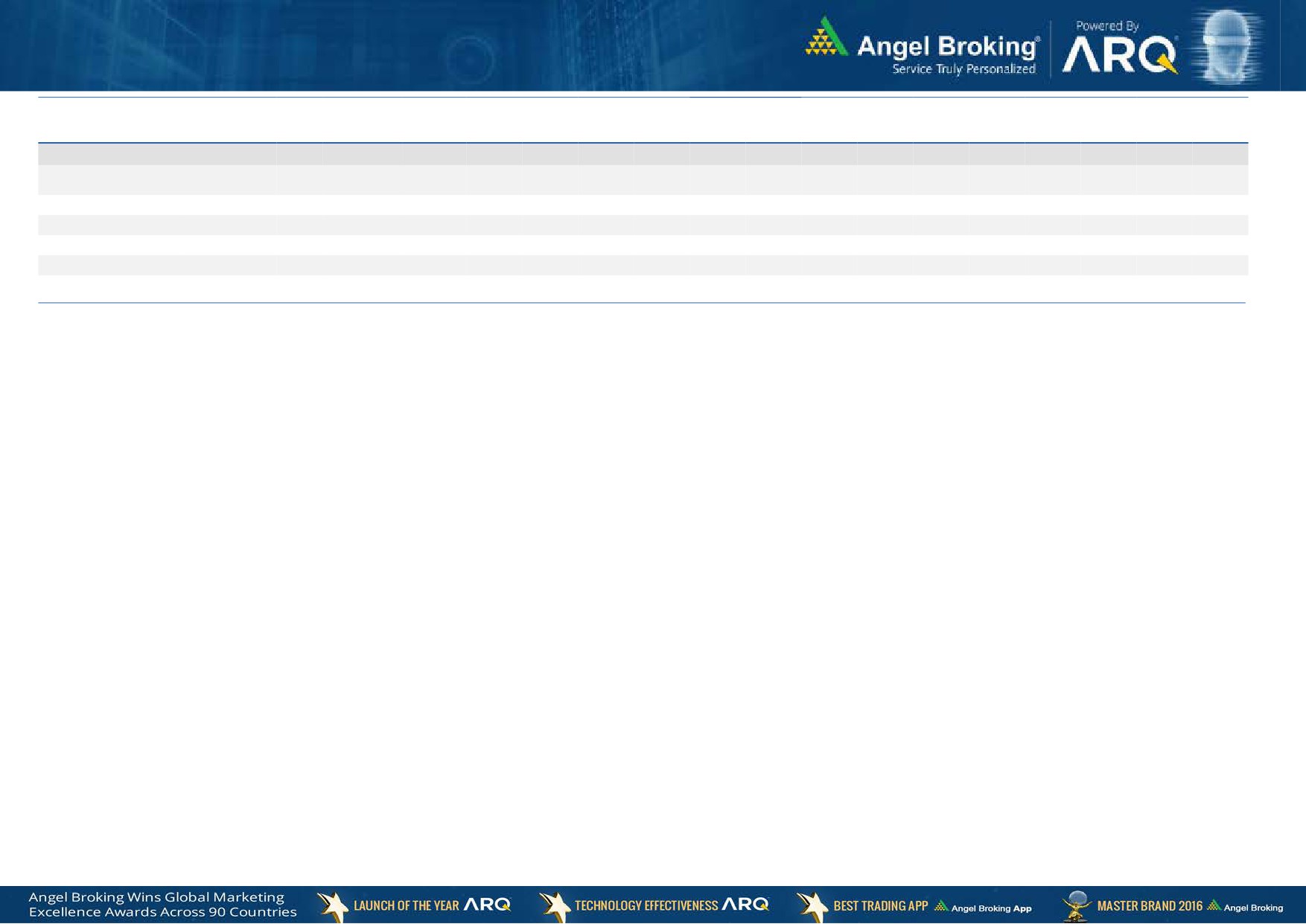Click the 'TECHNOLOGY EFFECTIVENESS' label
Viewport: 1306px width, 924px height.
(x=646, y=906)
